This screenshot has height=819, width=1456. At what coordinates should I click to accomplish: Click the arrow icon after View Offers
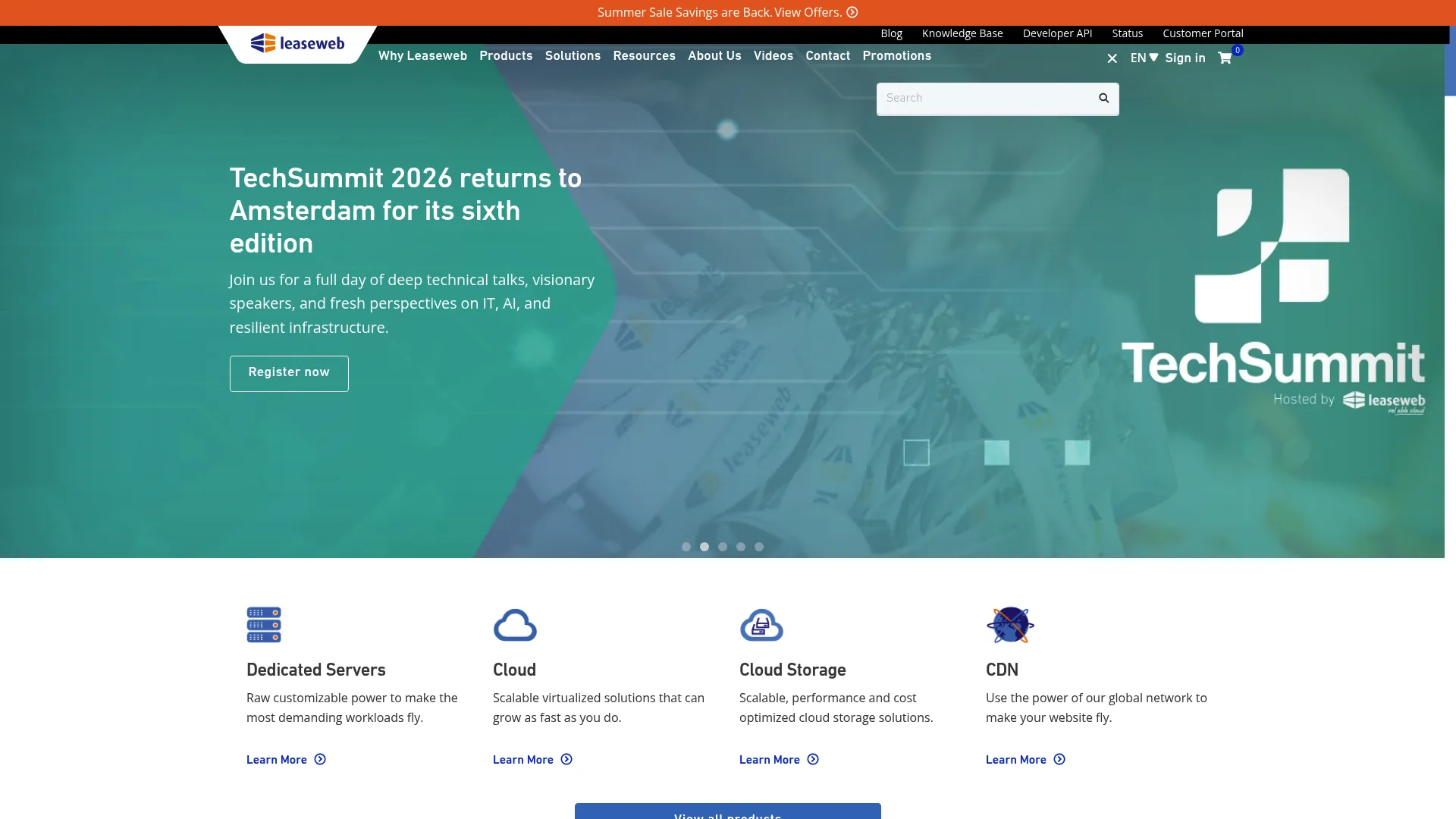click(852, 12)
